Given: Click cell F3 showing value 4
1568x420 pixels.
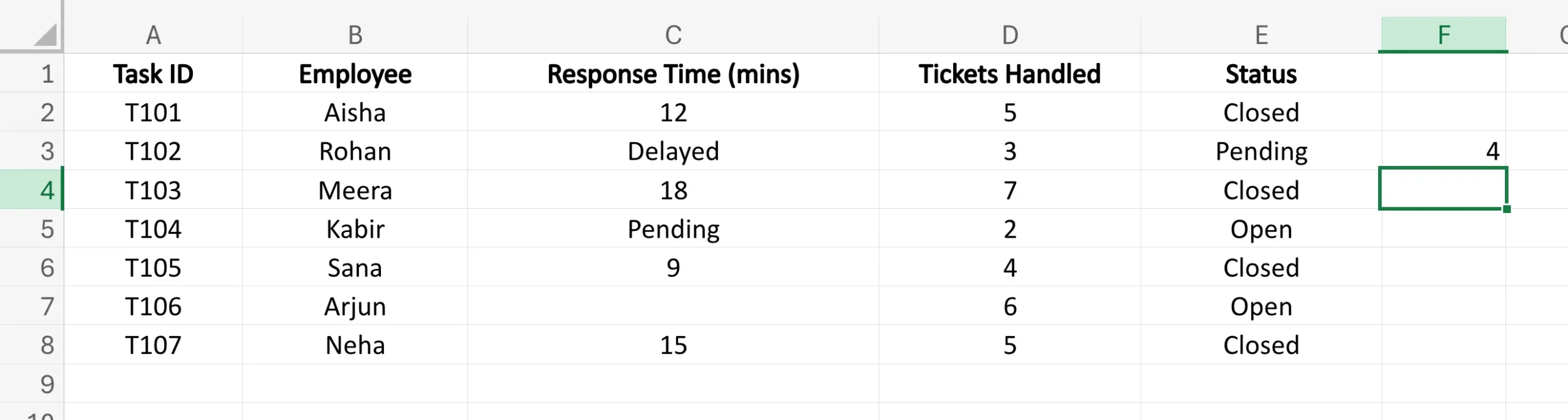Looking at the screenshot, I should coord(1444,151).
